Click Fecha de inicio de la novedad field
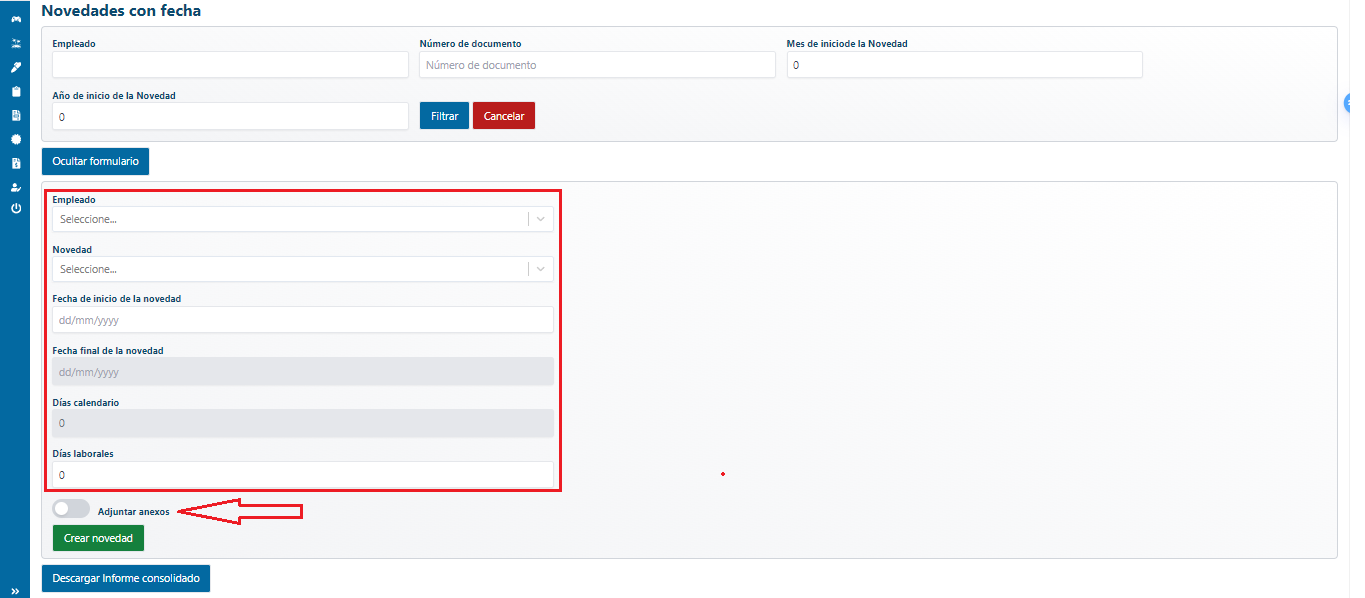 click(x=302, y=320)
